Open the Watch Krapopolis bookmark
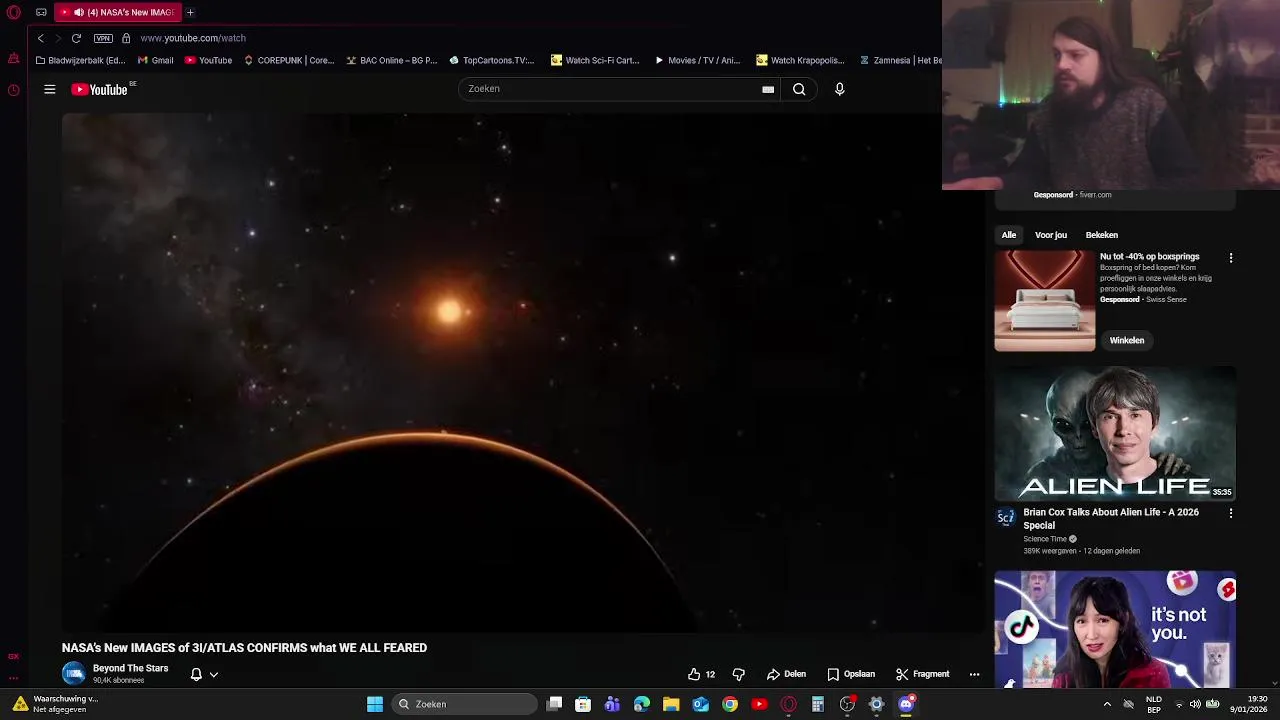Screen dimensions: 1280x720 (800, 60)
